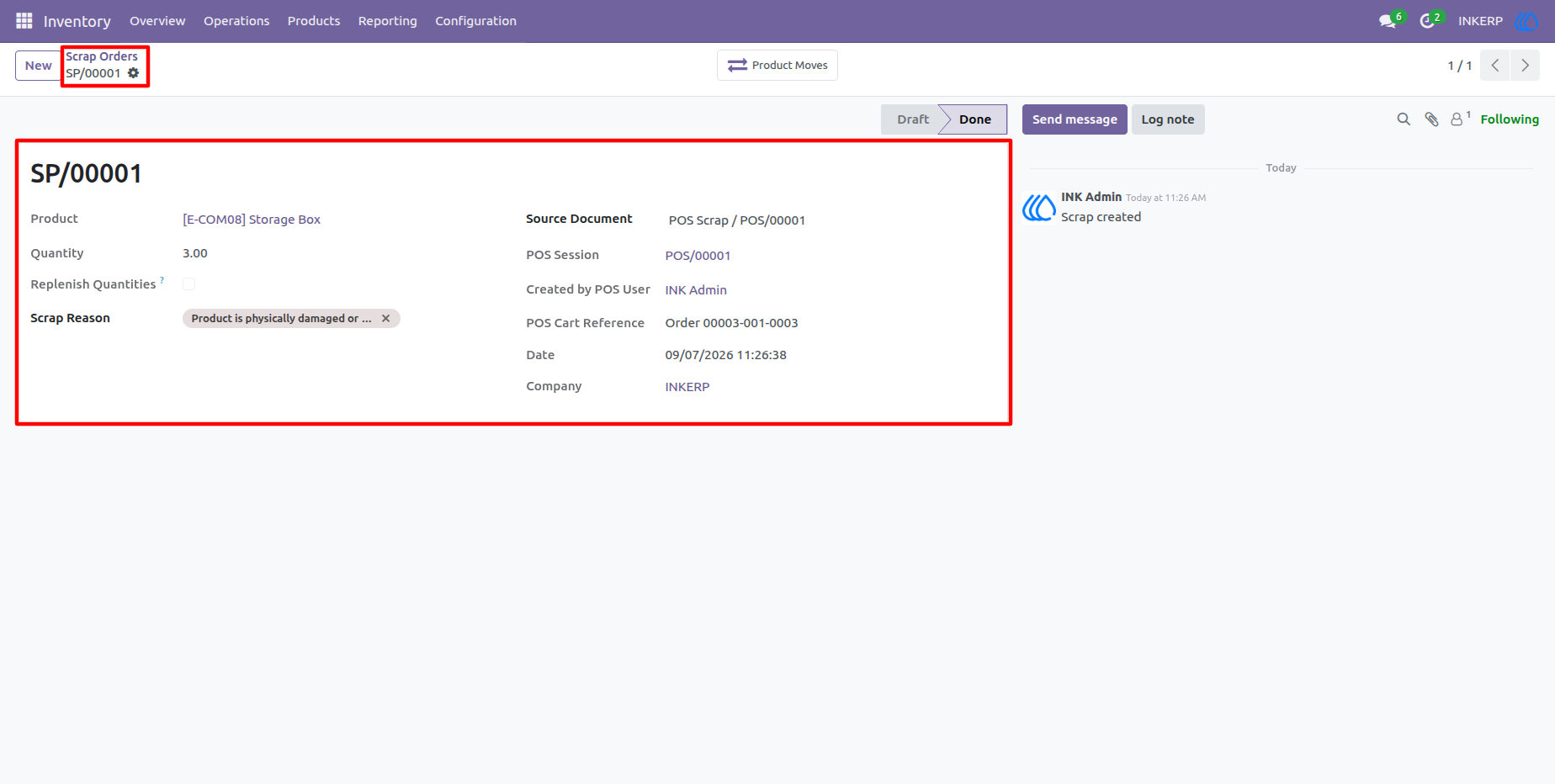
Task: Open the [E-COM08] Storage Box product link
Action: 252,220
